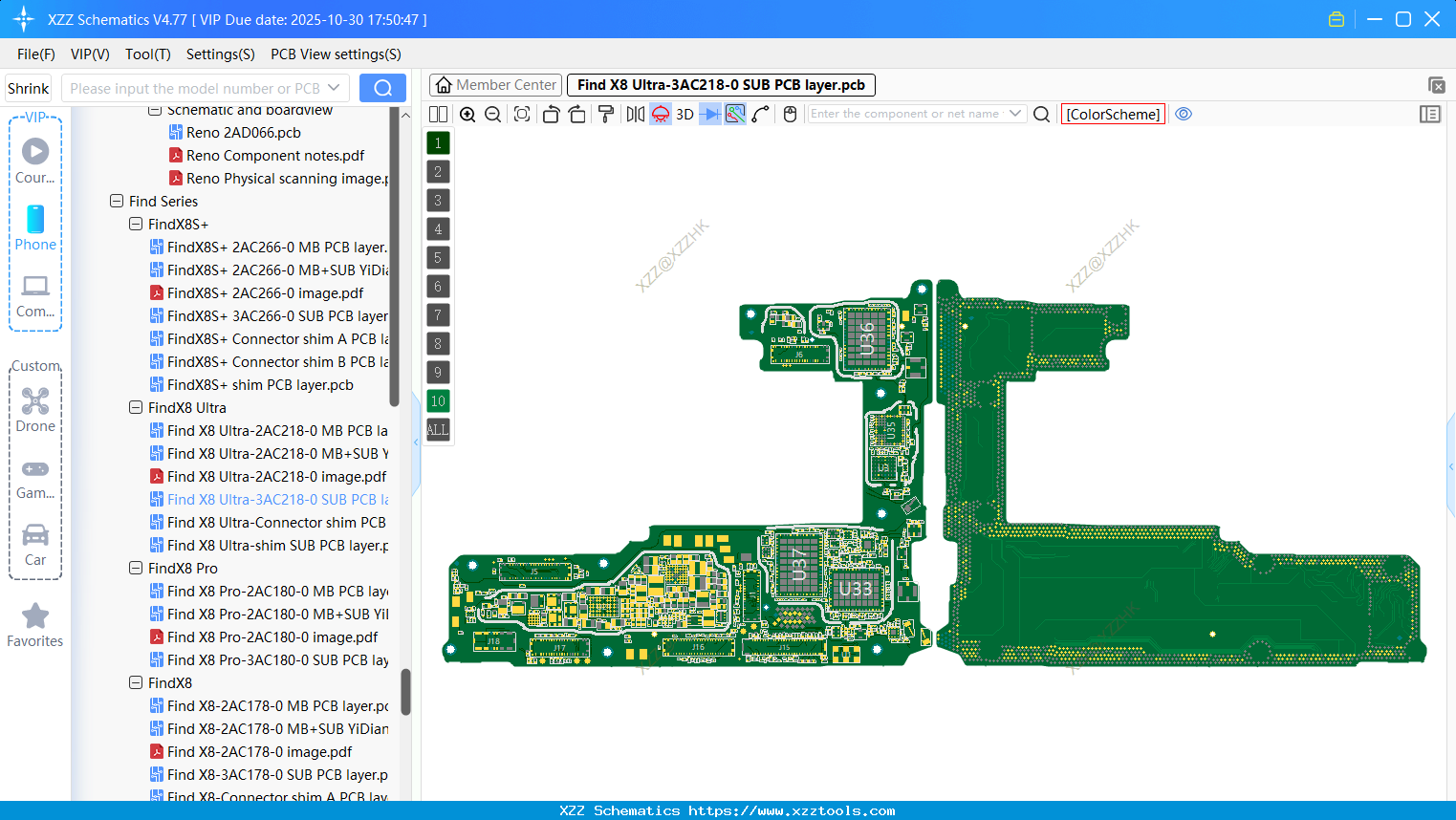The width and height of the screenshot is (1456, 820).
Task: Toggle the red silkscreen display mode
Action: (x=660, y=114)
